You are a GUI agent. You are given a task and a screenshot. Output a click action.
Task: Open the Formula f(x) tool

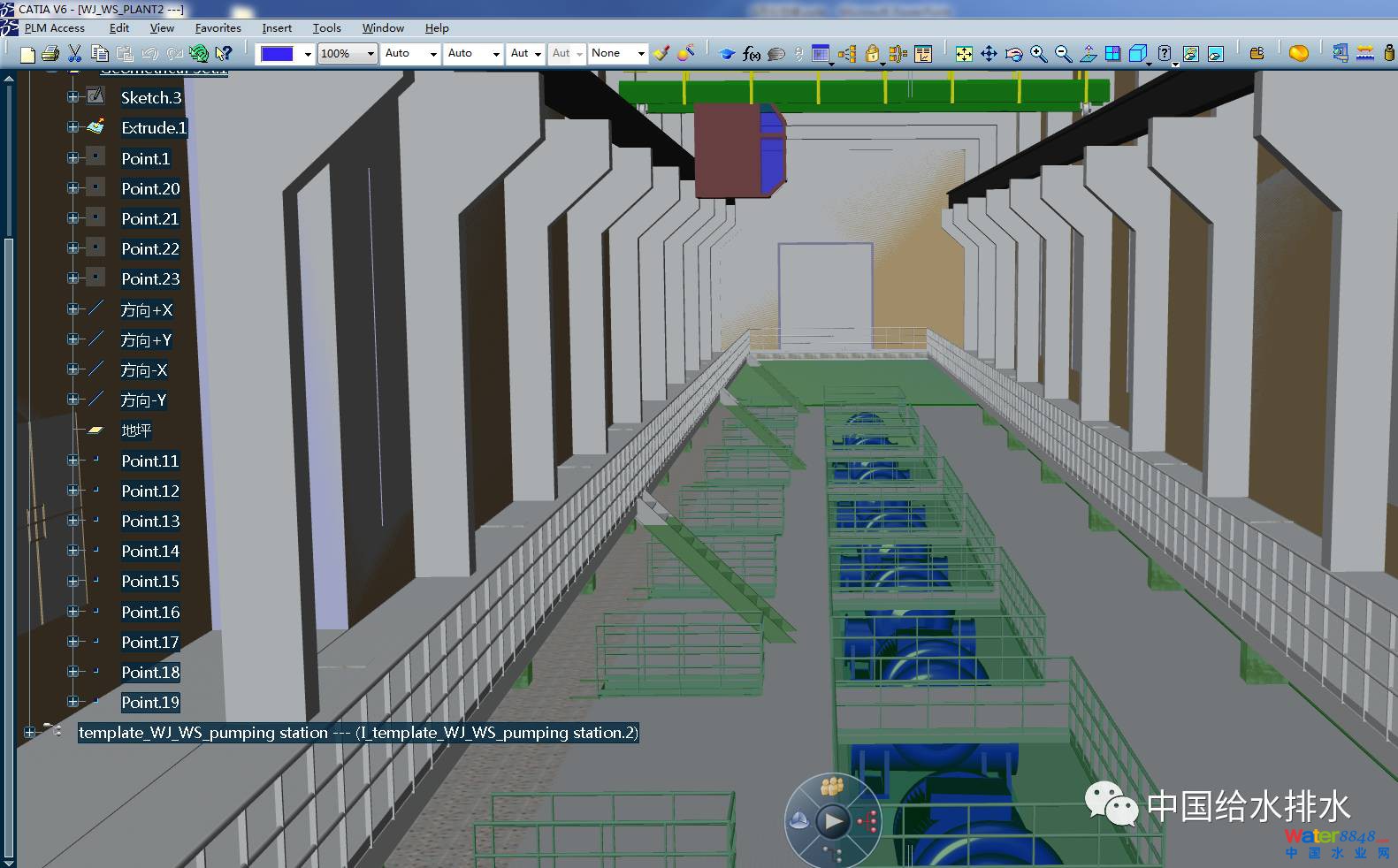click(752, 54)
